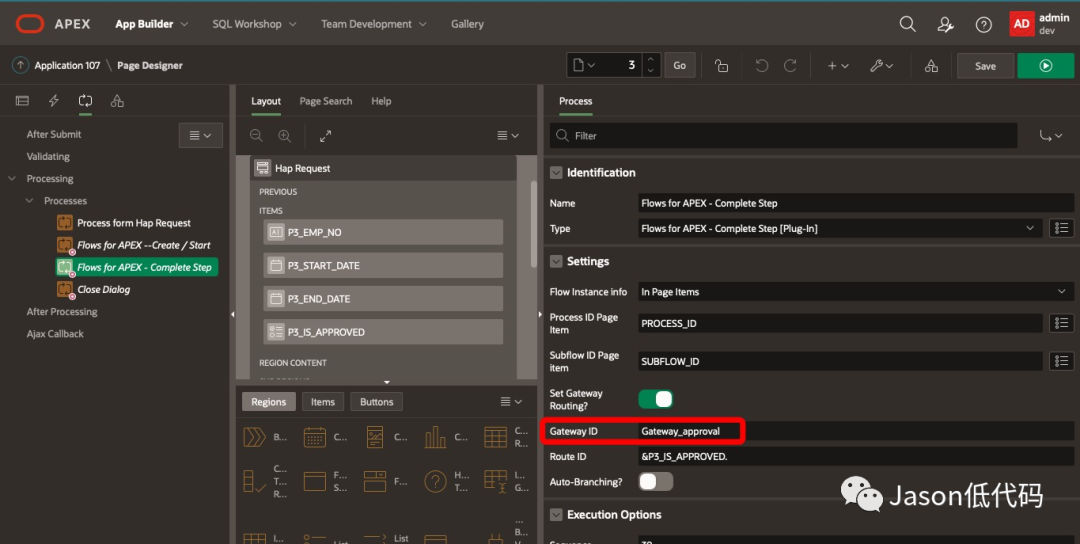
Task: Open the App Builder menu
Action: click(x=151, y=24)
